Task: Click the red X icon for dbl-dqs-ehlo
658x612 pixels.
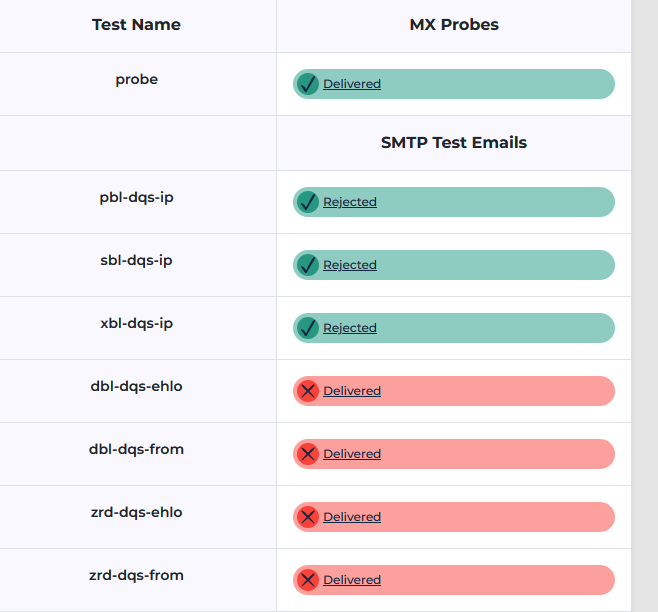Action: (x=308, y=391)
